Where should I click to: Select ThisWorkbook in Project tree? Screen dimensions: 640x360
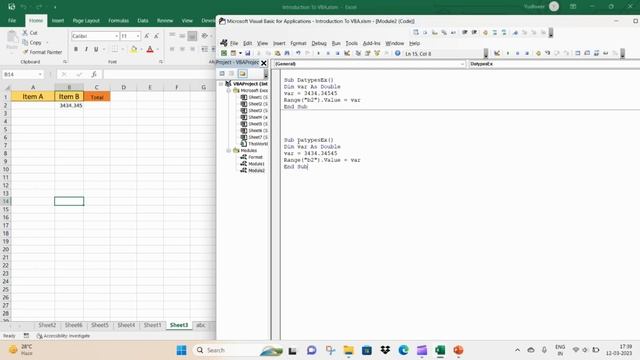pos(254,144)
